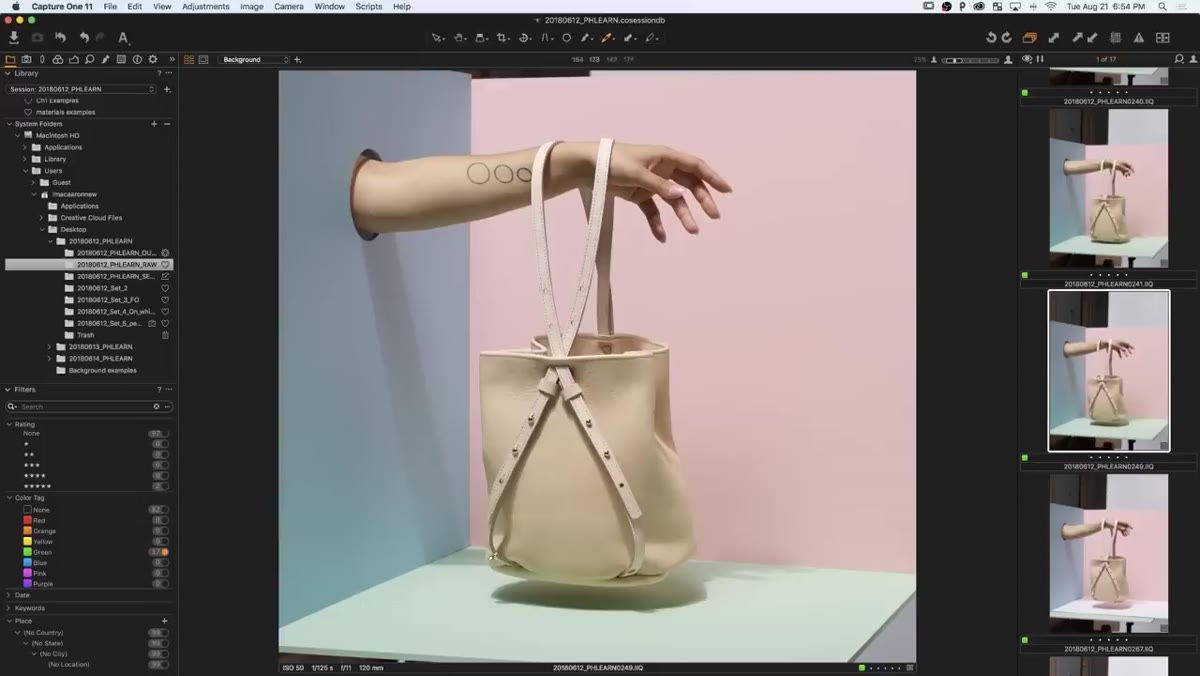Toggle the proof margin viewer icon
Screen dimensions: 1200x676
point(203,60)
